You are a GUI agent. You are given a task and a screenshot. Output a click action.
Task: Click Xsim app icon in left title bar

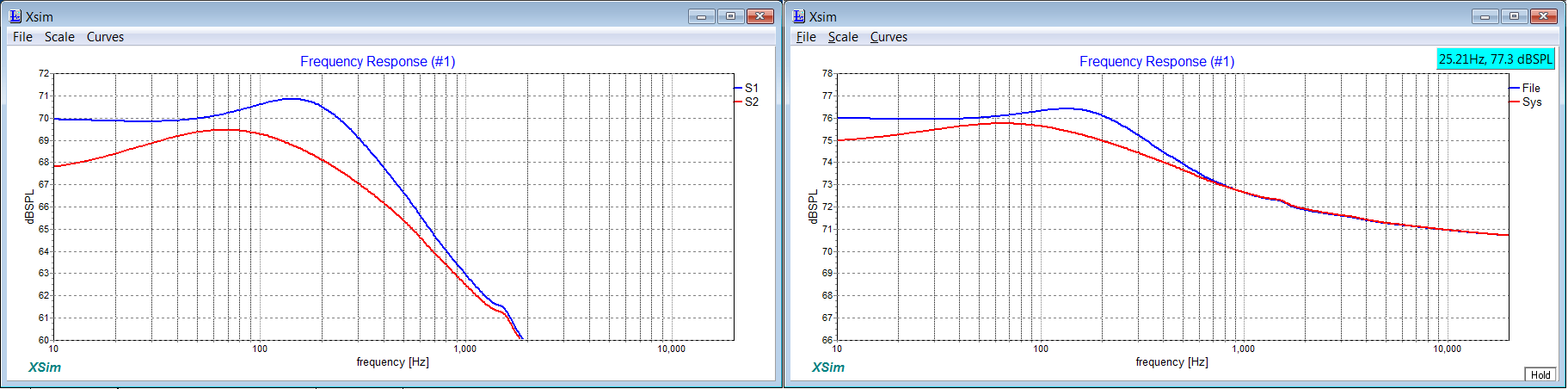point(15,16)
